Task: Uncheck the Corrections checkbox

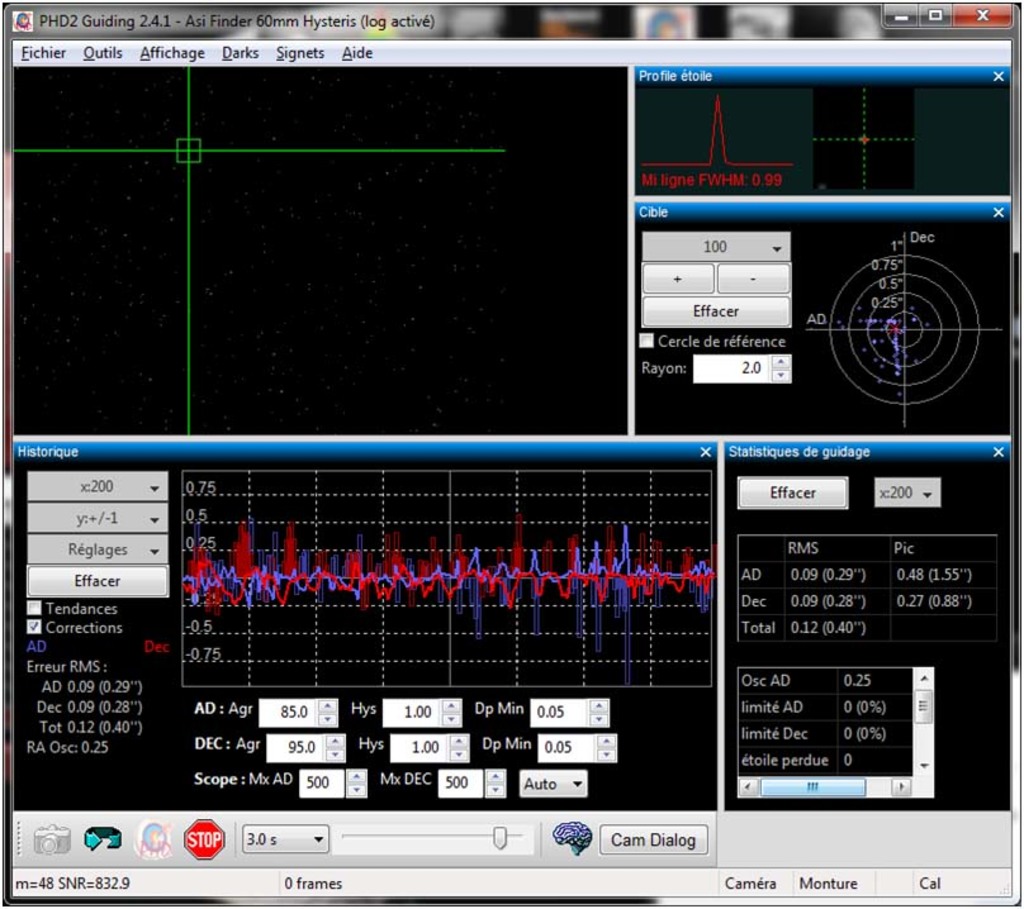Action: click(35, 627)
